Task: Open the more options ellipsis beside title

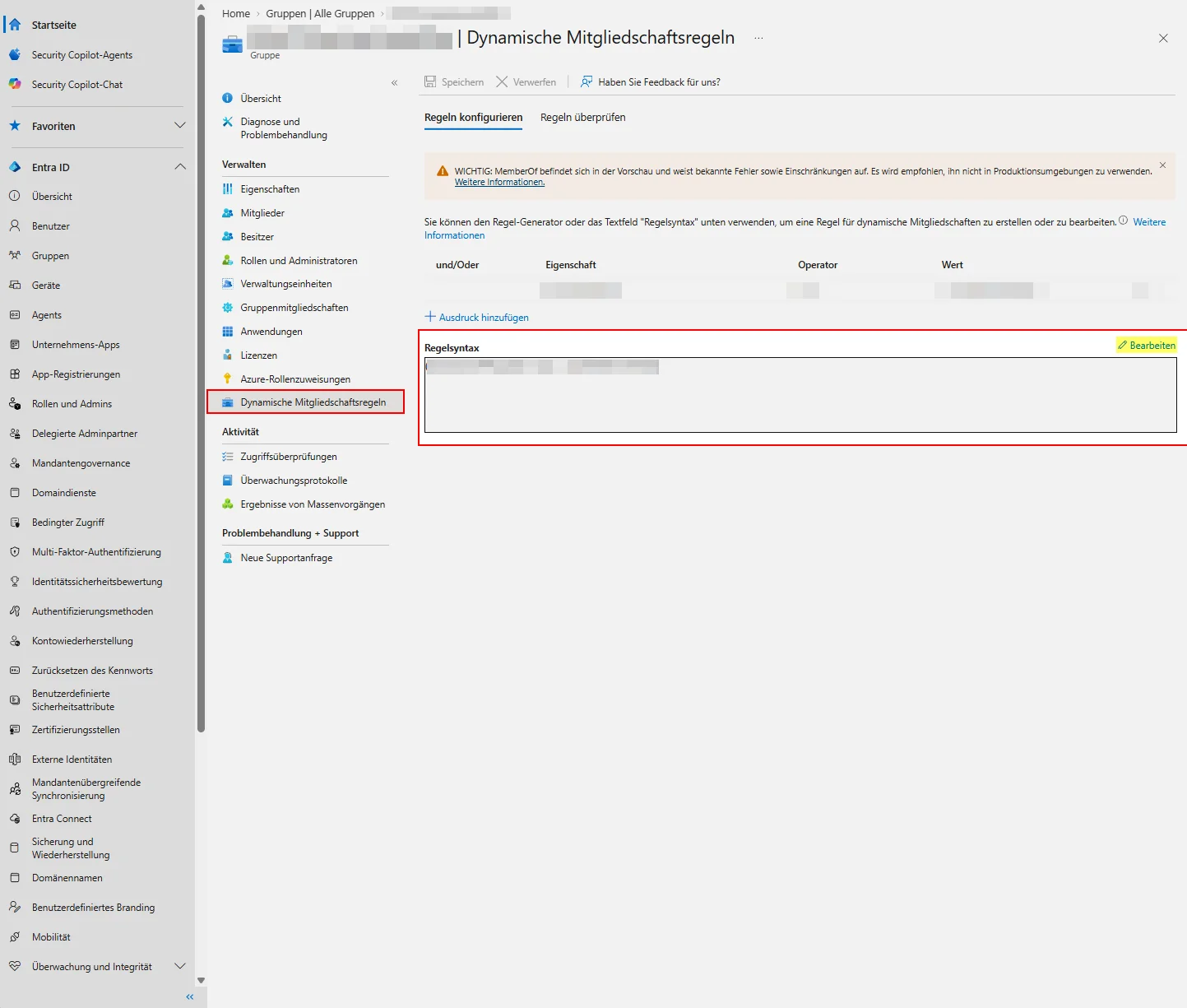Action: point(758,38)
